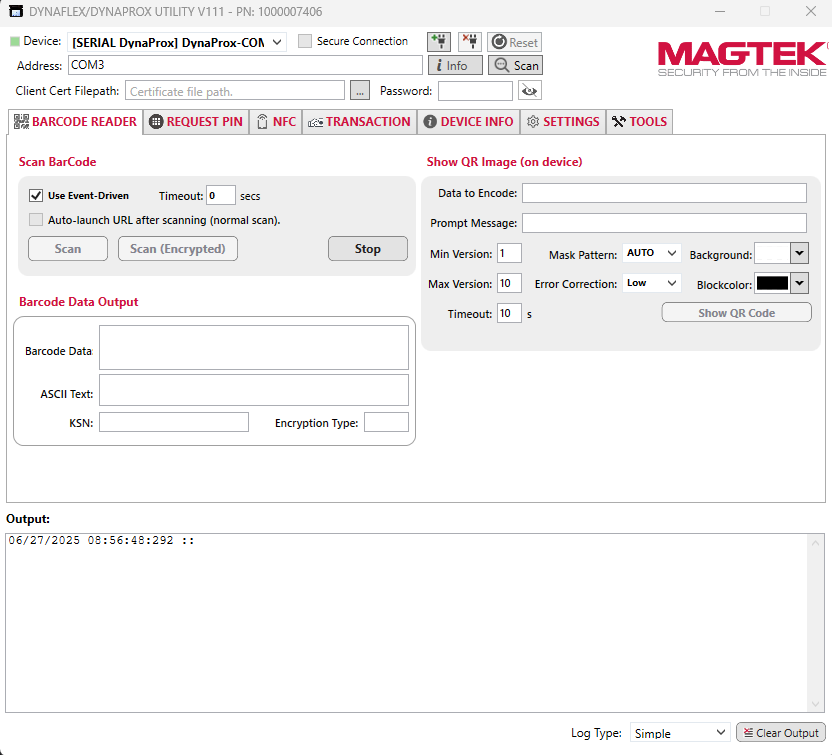This screenshot has width=832, height=755.
Task: Click the Output scrollbar up arrow
Action: tap(816, 542)
